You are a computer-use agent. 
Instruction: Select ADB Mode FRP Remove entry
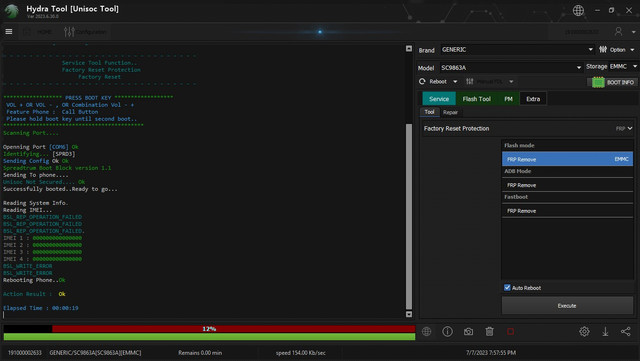[x=567, y=185]
